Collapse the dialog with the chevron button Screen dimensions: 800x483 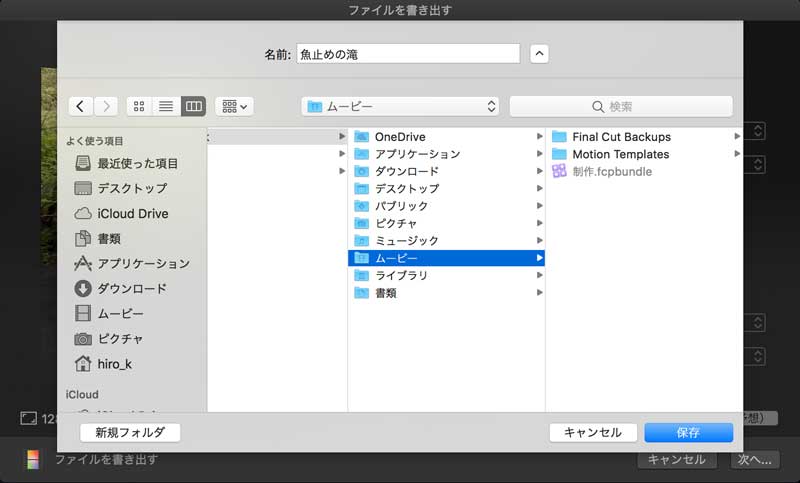tap(539, 54)
